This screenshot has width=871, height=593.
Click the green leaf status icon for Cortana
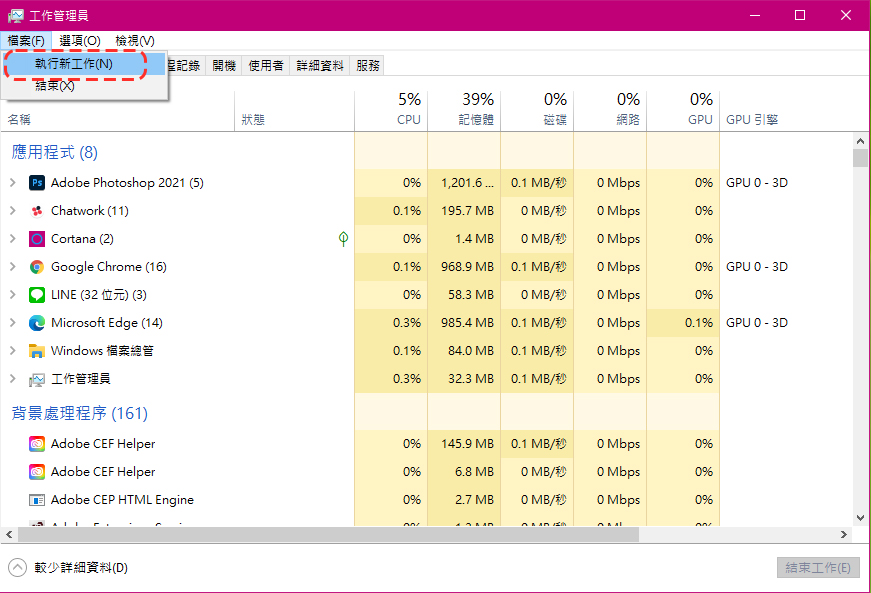coord(343,239)
